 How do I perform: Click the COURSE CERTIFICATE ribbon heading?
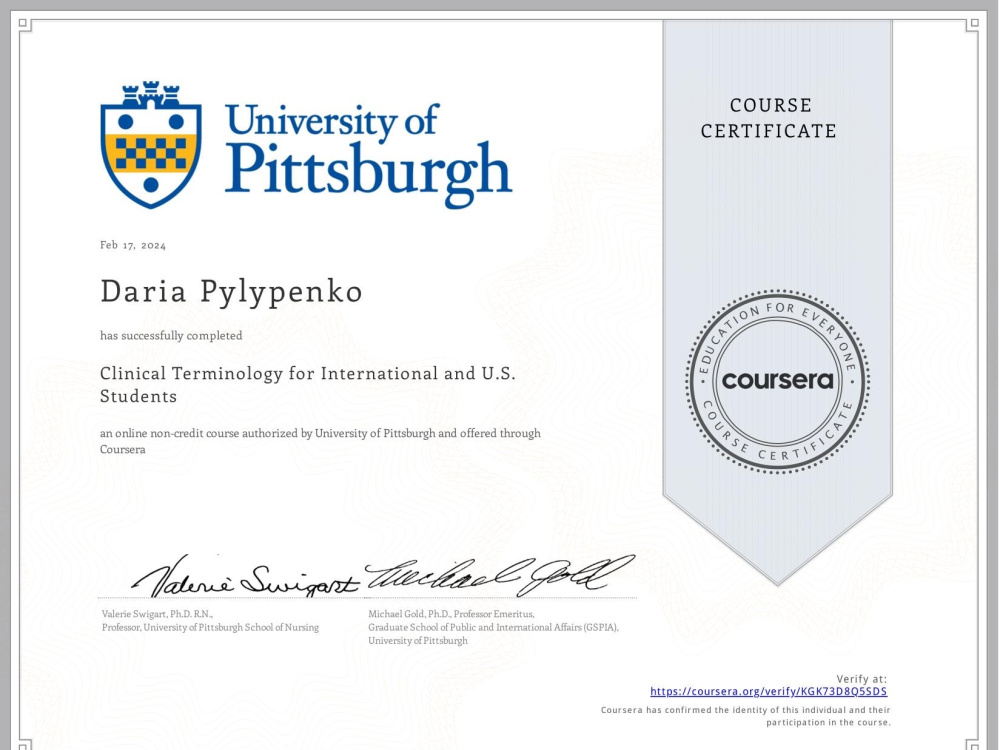[x=769, y=118]
